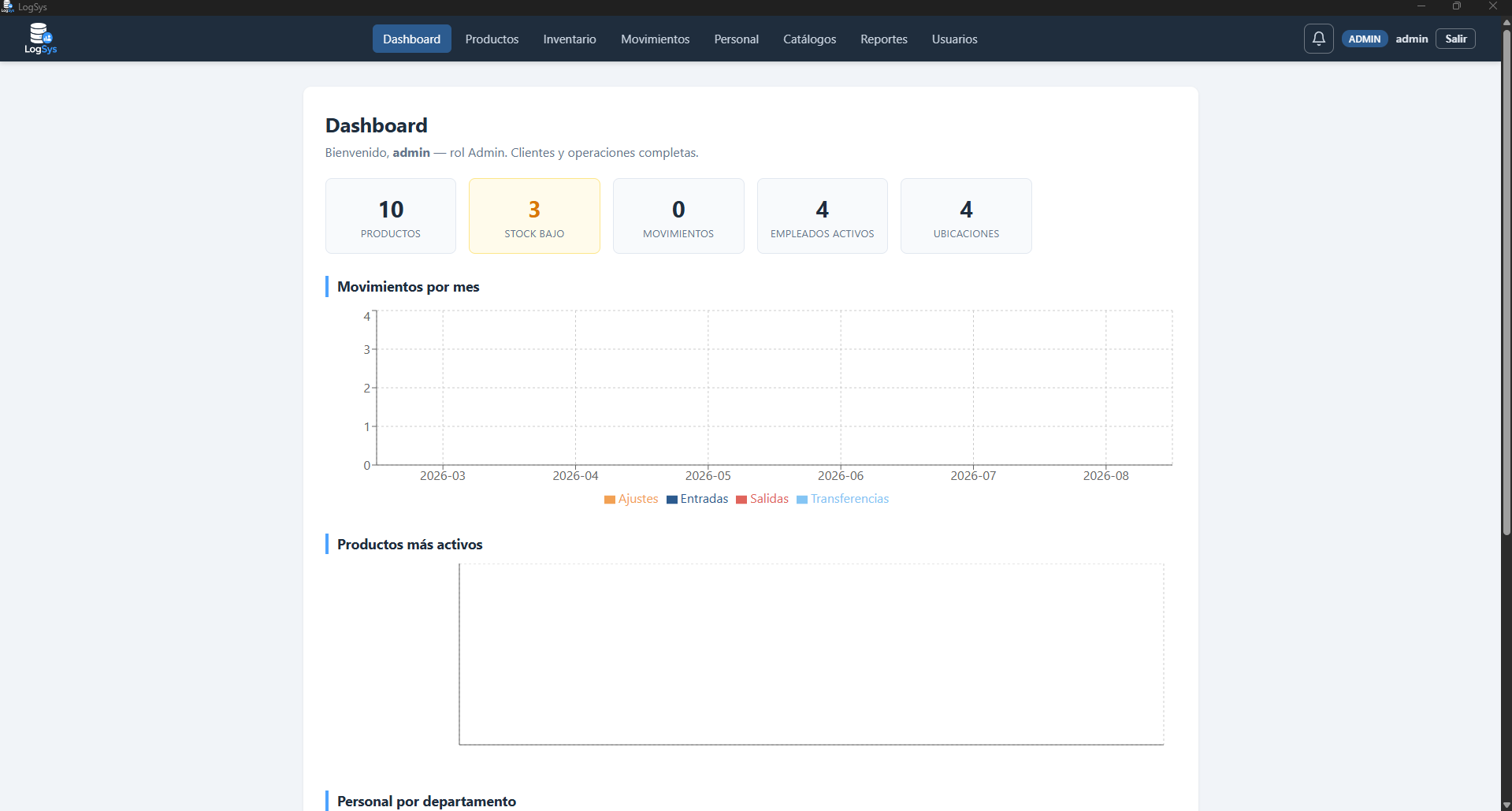Open the Catálogos menu

[809, 39]
